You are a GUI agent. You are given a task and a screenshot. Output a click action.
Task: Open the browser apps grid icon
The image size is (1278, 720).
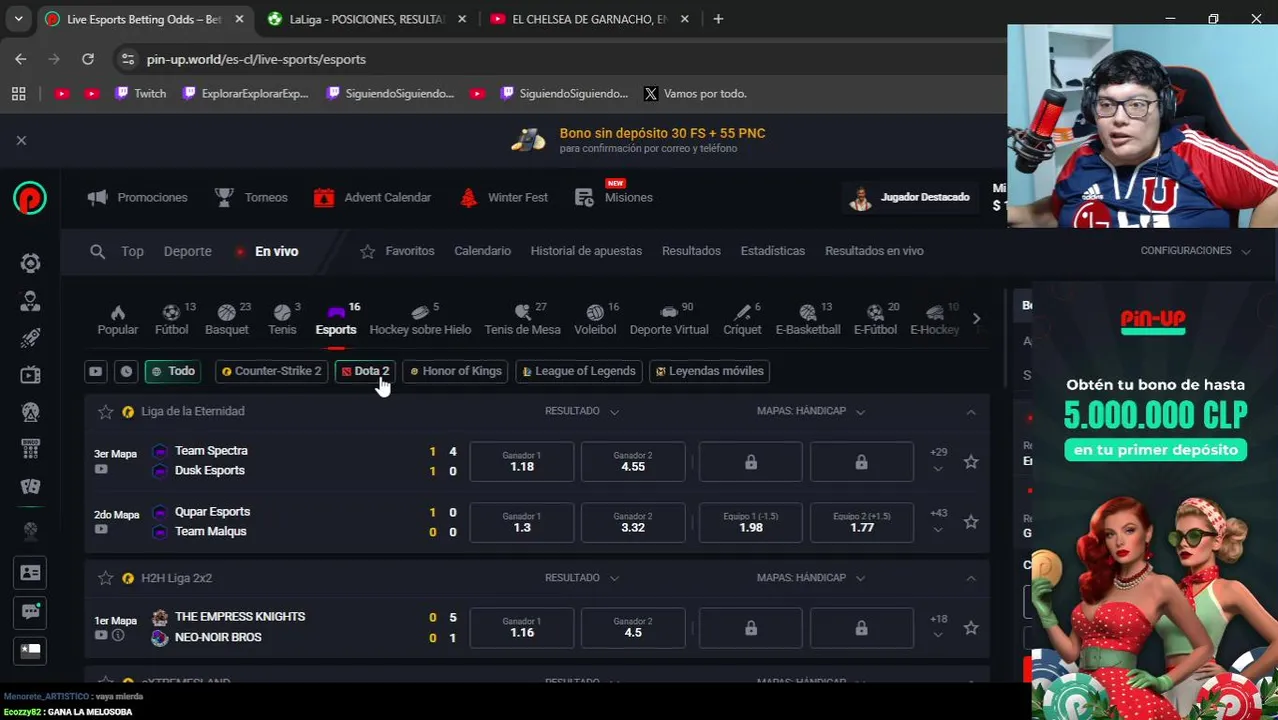18,93
